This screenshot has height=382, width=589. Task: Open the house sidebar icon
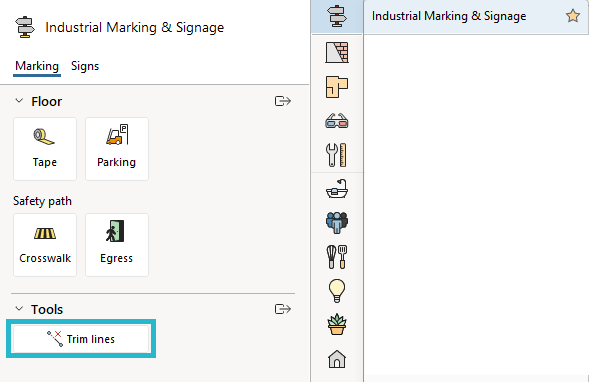(337, 359)
